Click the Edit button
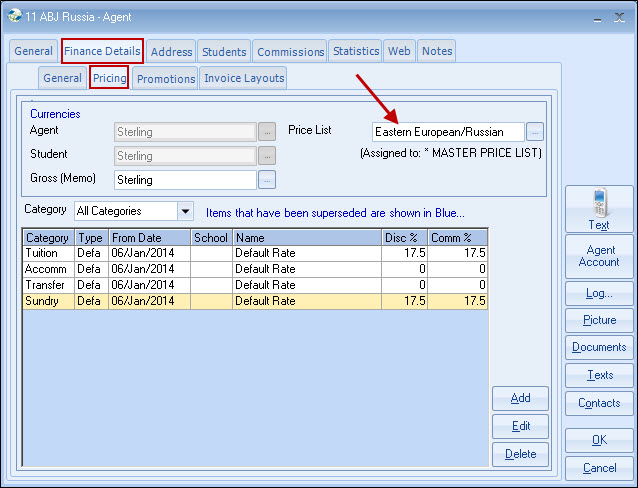Screen dimensions: 638x488 click(520, 426)
